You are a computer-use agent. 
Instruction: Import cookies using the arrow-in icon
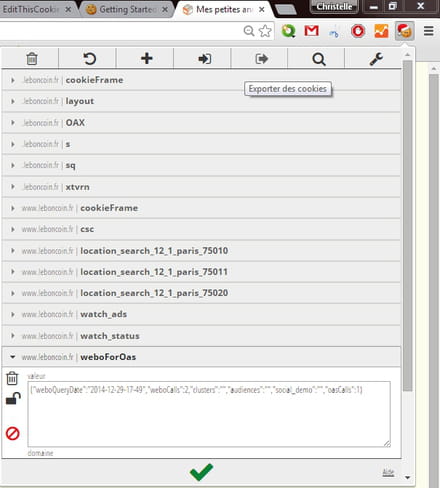click(205, 59)
